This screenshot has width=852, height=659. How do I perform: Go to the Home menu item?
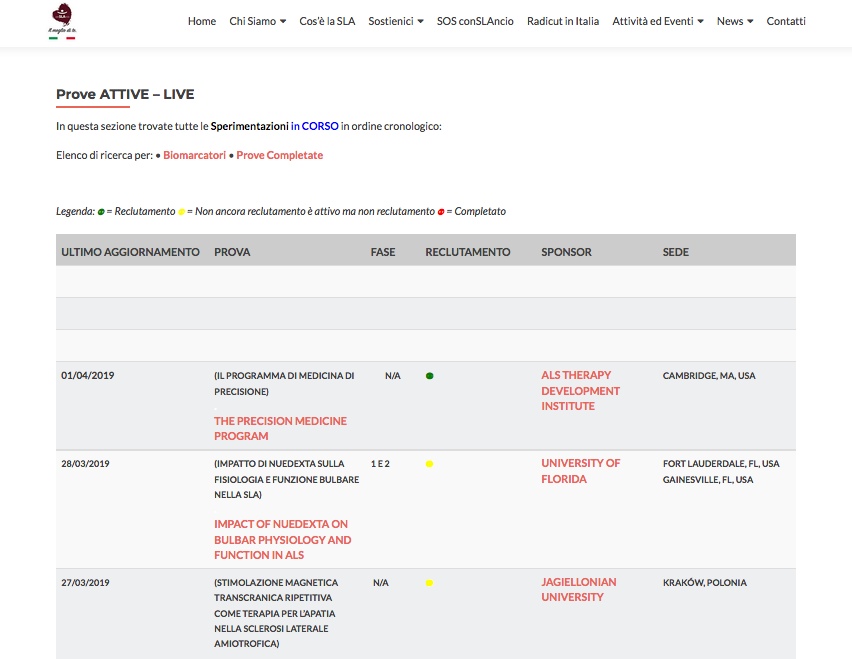pyautogui.click(x=202, y=21)
